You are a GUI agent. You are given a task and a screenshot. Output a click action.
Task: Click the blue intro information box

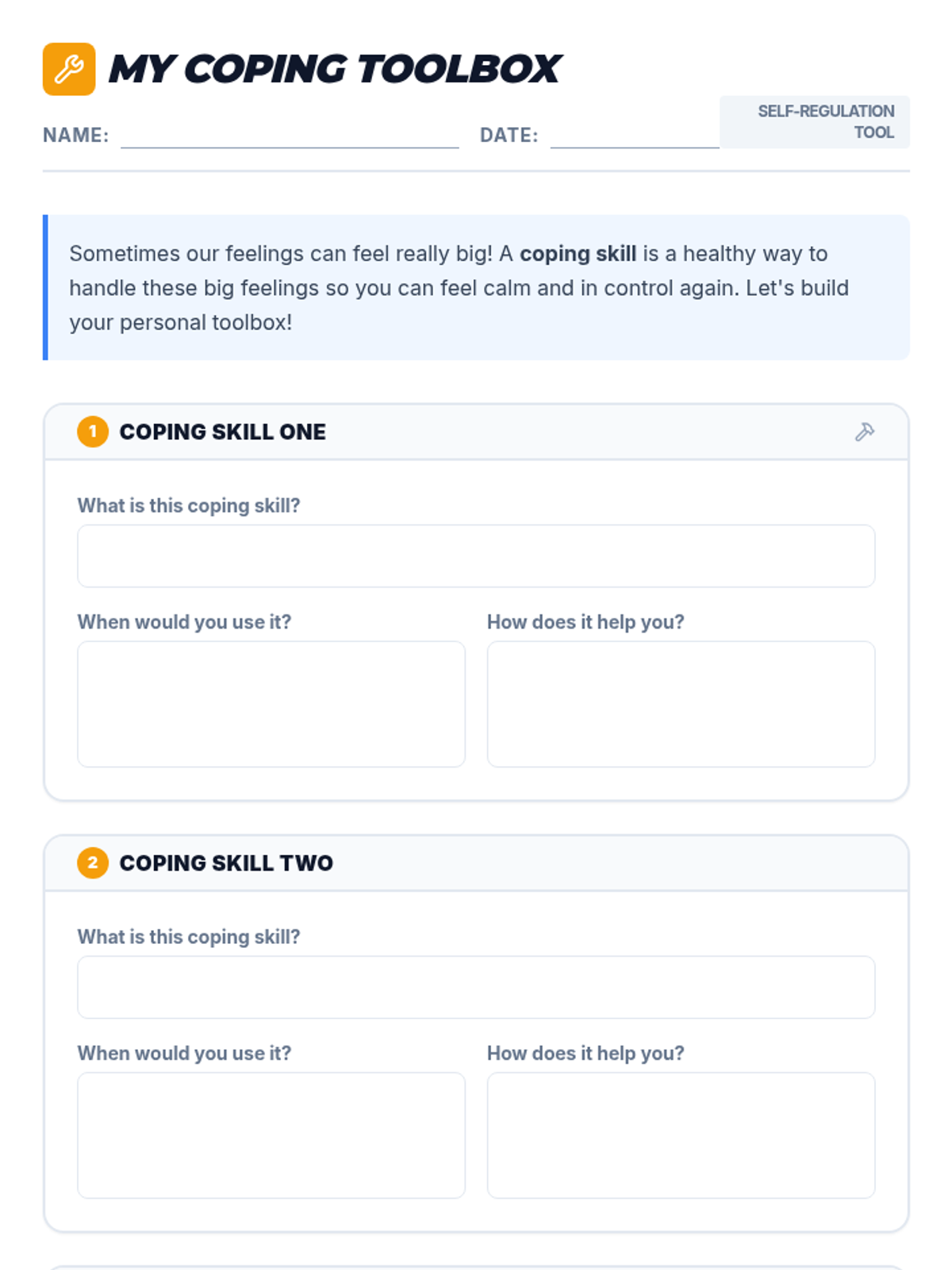[x=476, y=287]
